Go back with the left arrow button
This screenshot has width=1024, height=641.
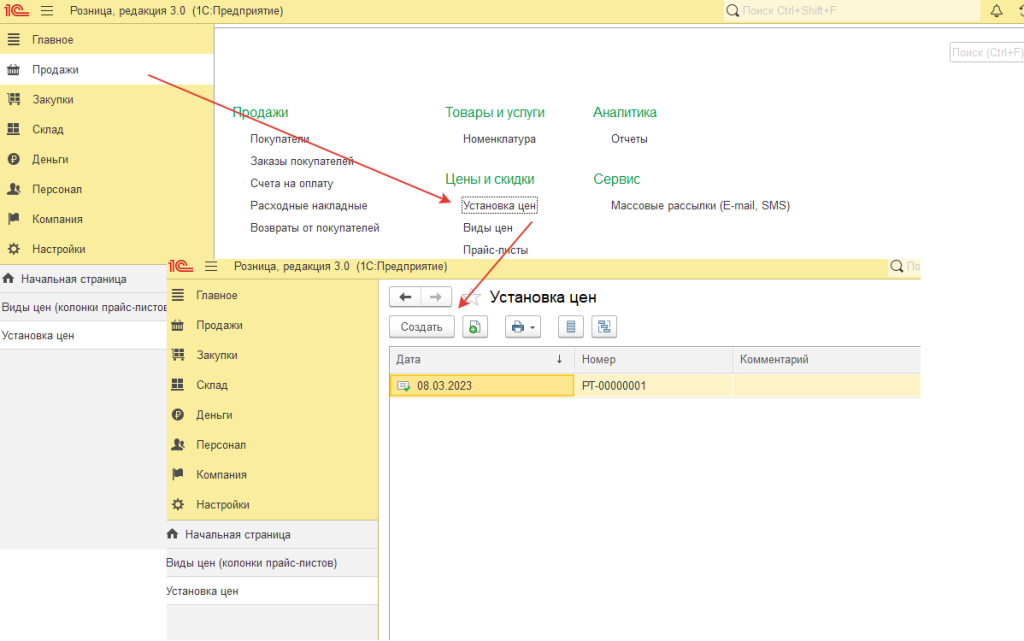click(405, 297)
